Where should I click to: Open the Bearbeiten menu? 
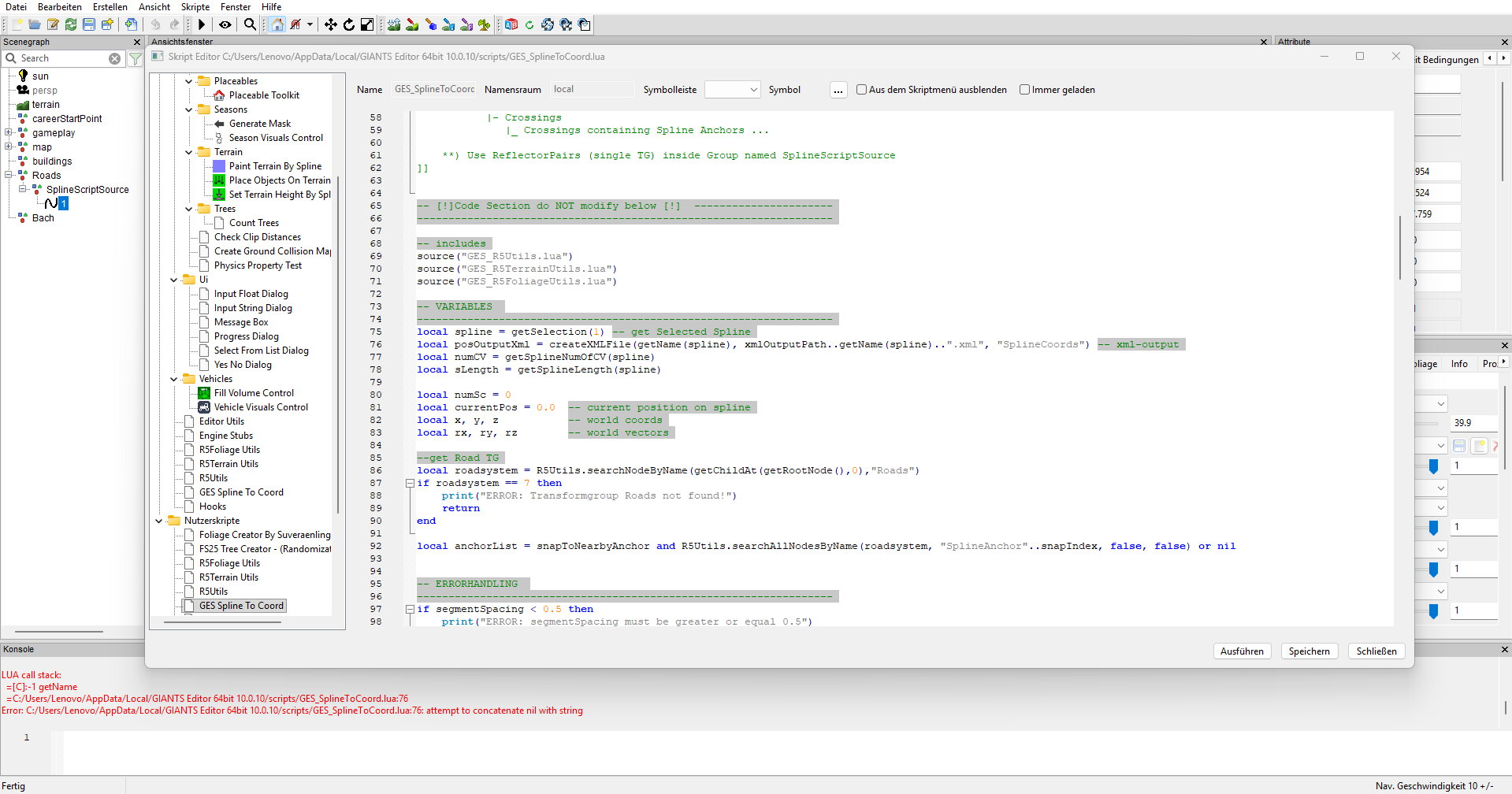point(60,7)
